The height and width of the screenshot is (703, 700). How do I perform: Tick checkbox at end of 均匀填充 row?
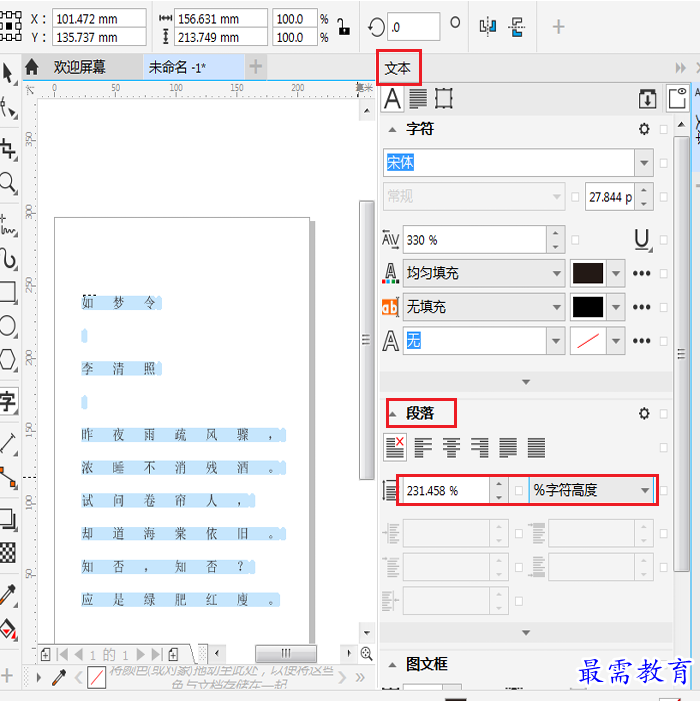(664, 273)
